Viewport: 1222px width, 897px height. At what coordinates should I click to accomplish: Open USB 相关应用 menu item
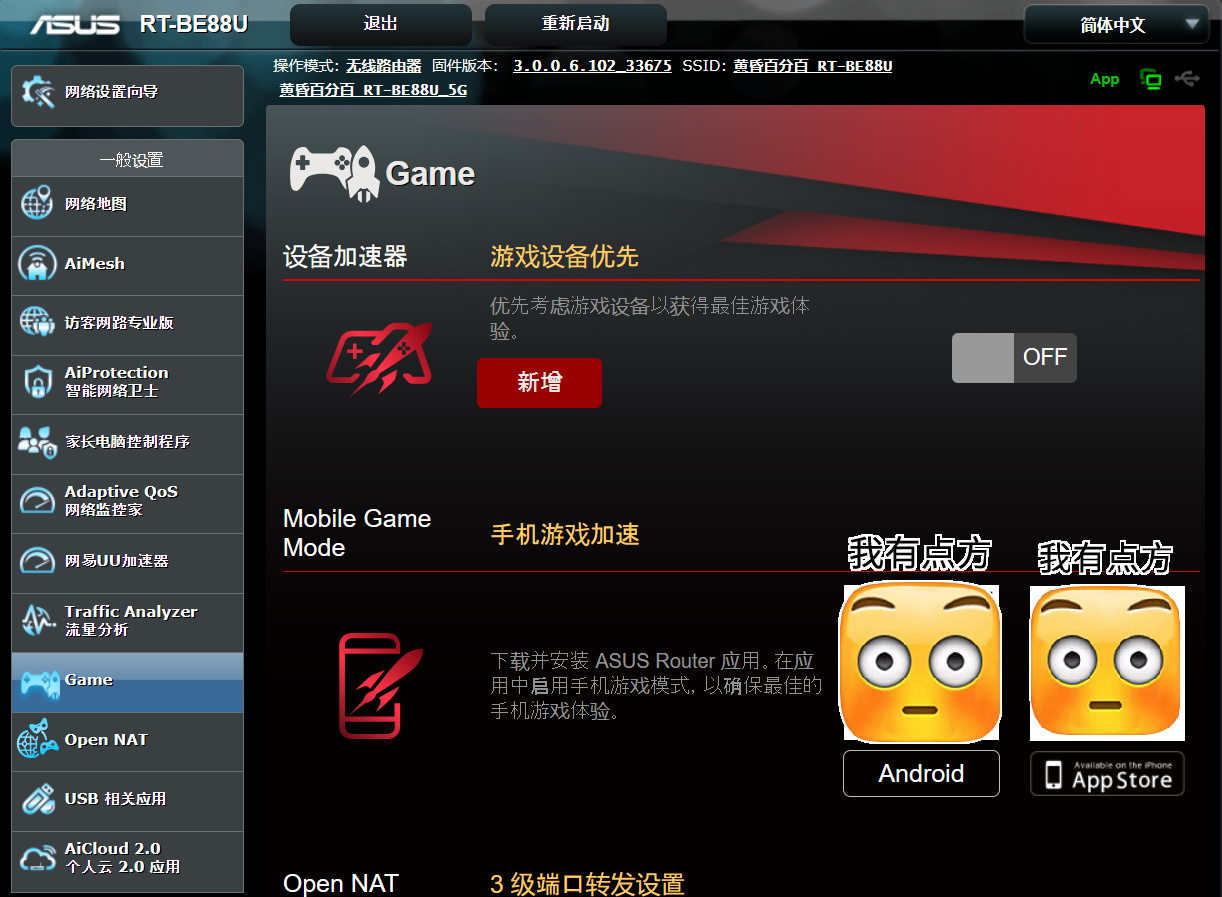[x=127, y=799]
